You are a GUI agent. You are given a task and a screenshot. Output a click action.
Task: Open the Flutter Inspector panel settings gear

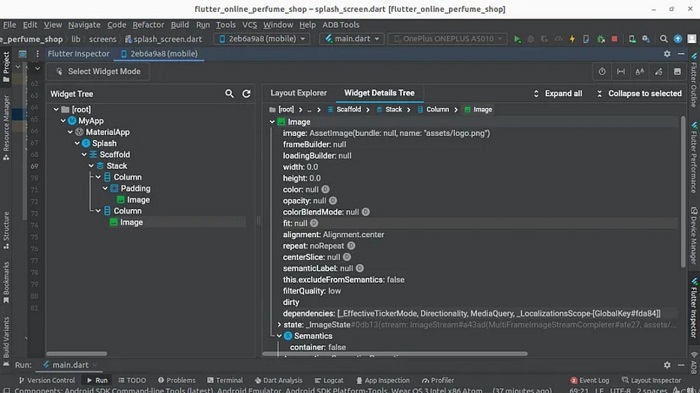667,54
